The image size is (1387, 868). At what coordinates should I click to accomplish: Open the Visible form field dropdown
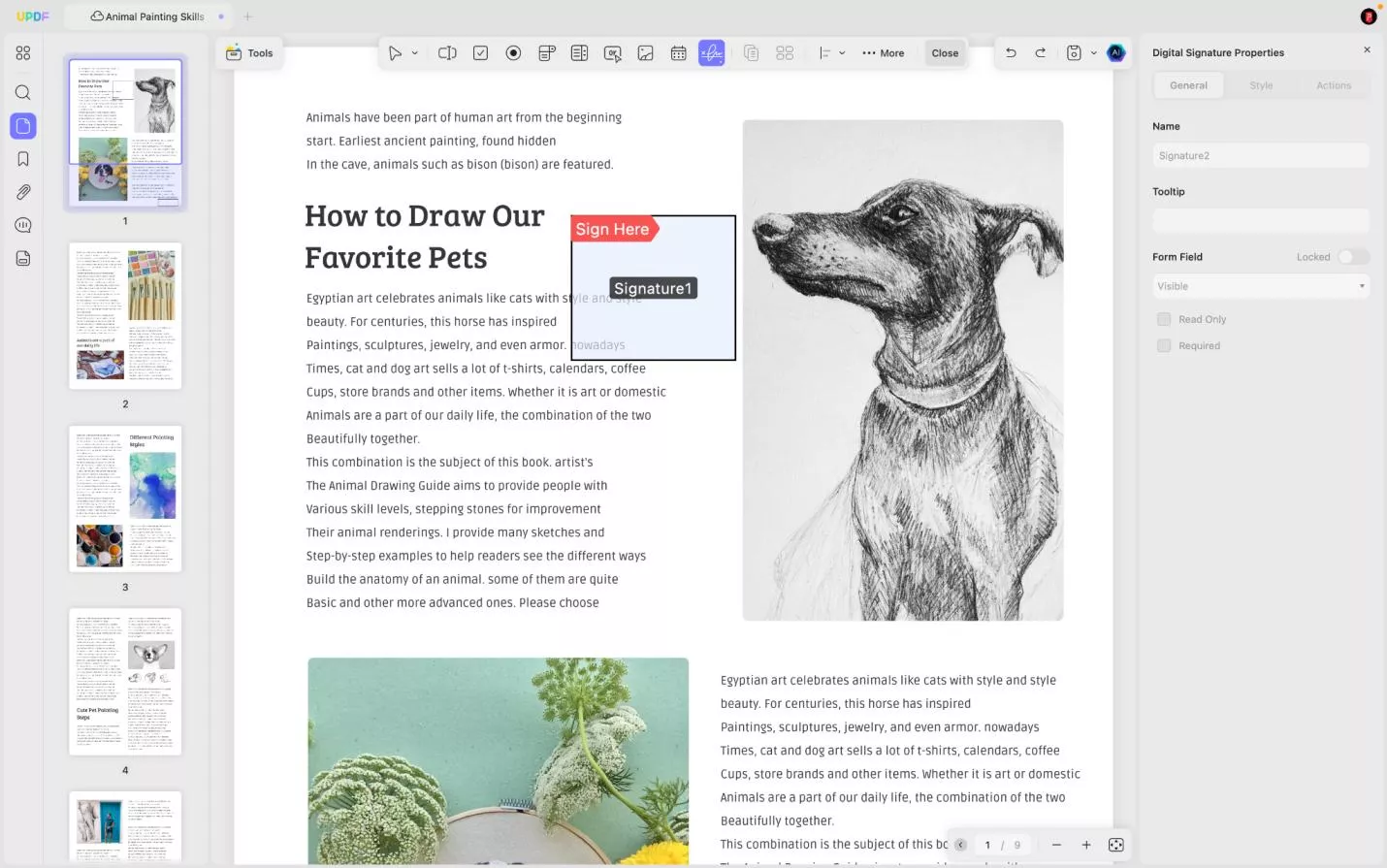click(x=1261, y=286)
